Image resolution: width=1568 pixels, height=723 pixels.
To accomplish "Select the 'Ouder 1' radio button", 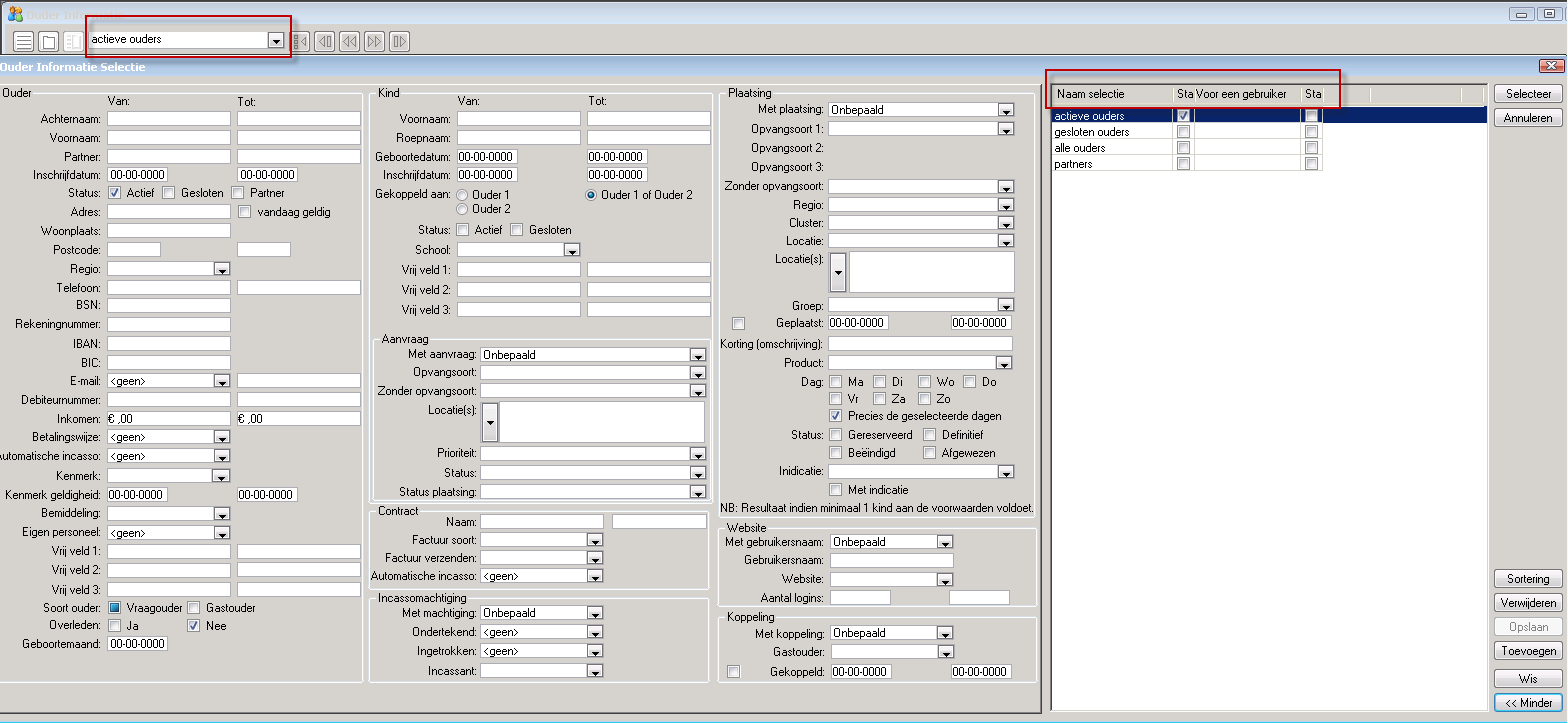I will tap(462, 195).
